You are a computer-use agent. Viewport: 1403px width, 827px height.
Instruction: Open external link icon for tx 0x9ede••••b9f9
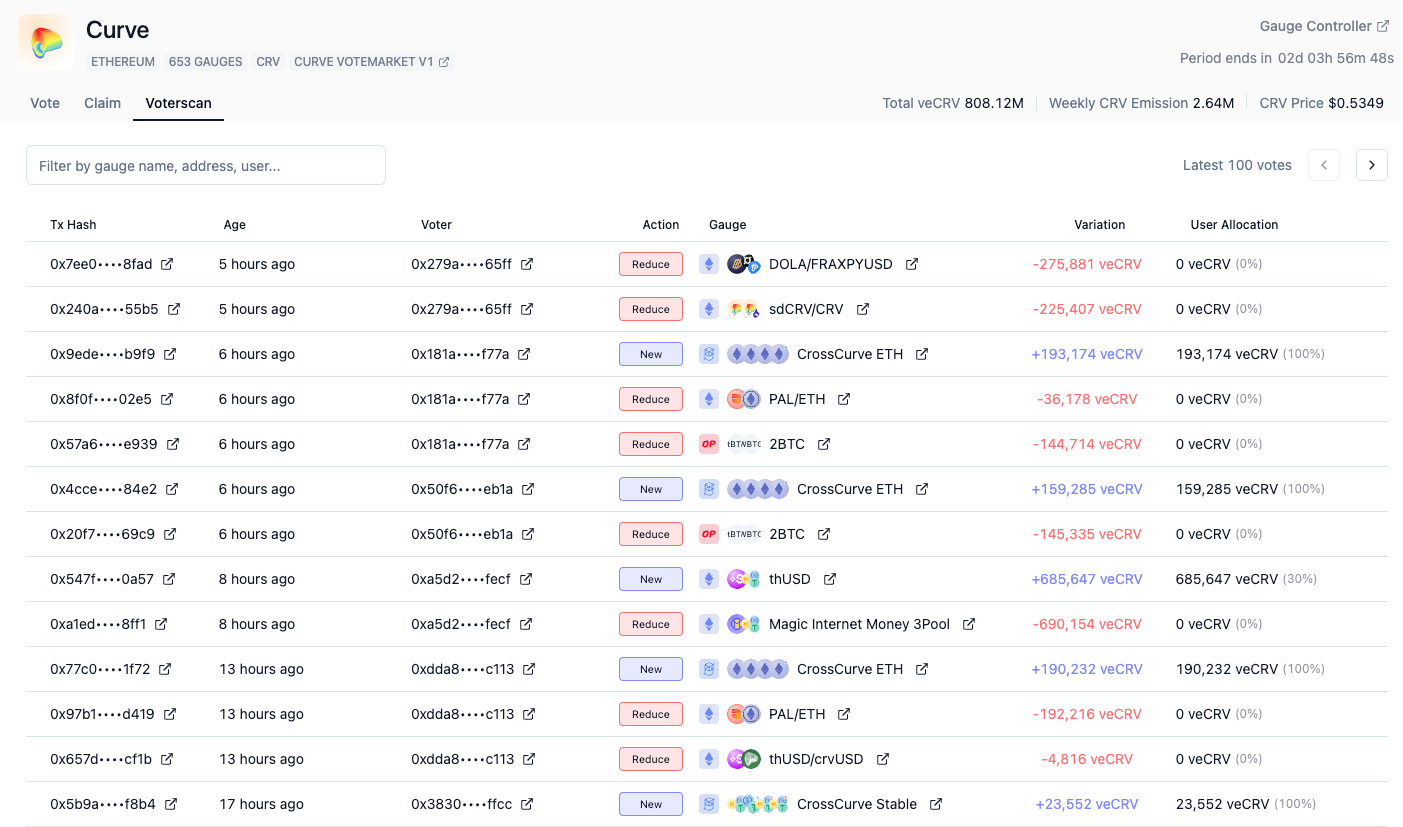click(170, 354)
